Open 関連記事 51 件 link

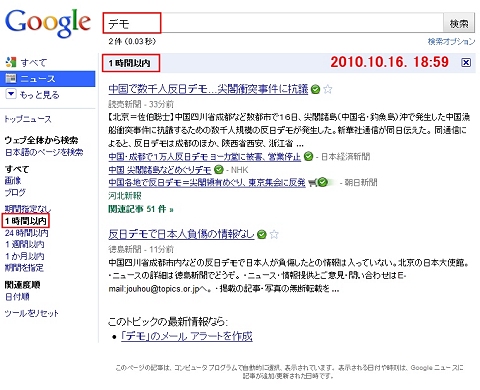pyautogui.click(x=141, y=209)
